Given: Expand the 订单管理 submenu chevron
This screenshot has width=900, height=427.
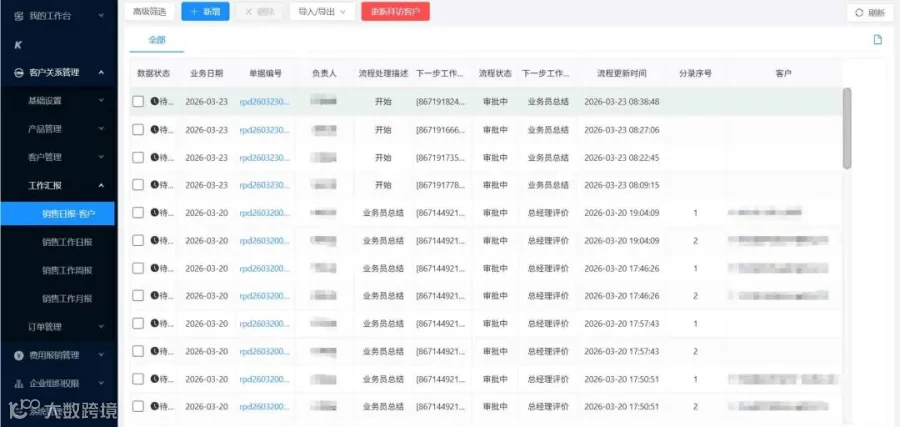Looking at the screenshot, I should coord(101,327).
